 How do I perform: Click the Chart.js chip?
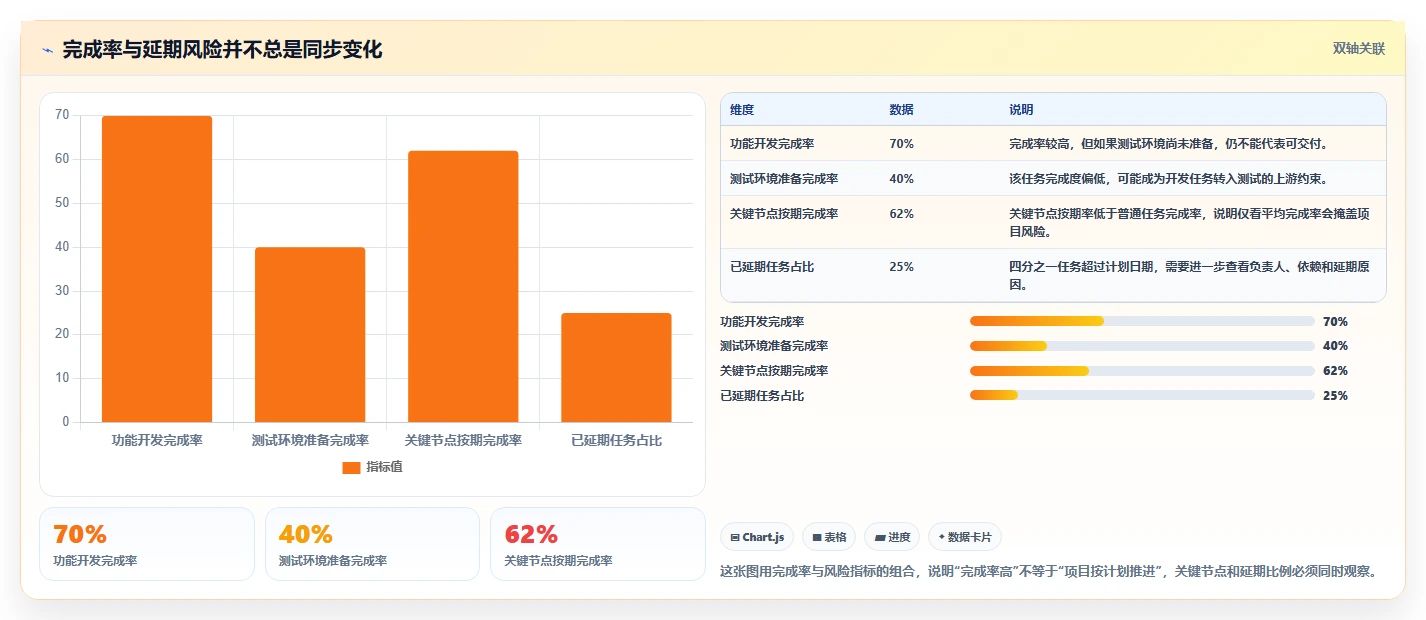click(x=757, y=537)
